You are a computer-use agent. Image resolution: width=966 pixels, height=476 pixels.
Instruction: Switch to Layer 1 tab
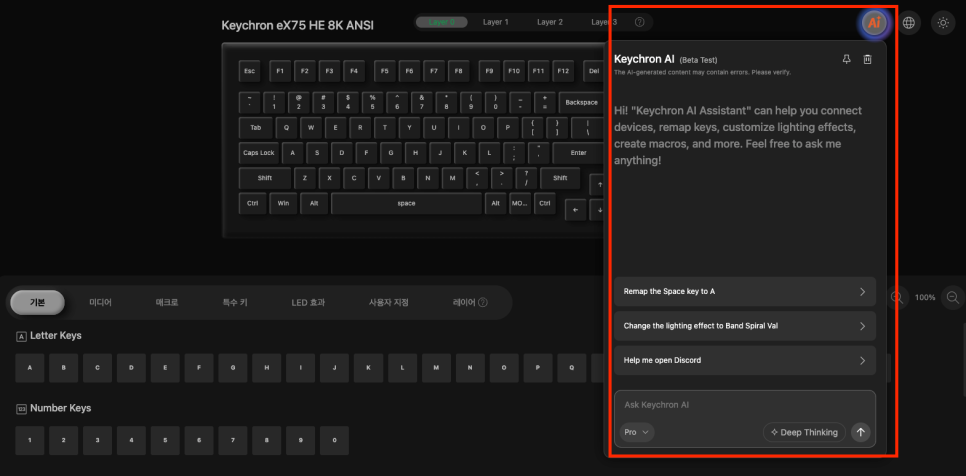pos(495,22)
